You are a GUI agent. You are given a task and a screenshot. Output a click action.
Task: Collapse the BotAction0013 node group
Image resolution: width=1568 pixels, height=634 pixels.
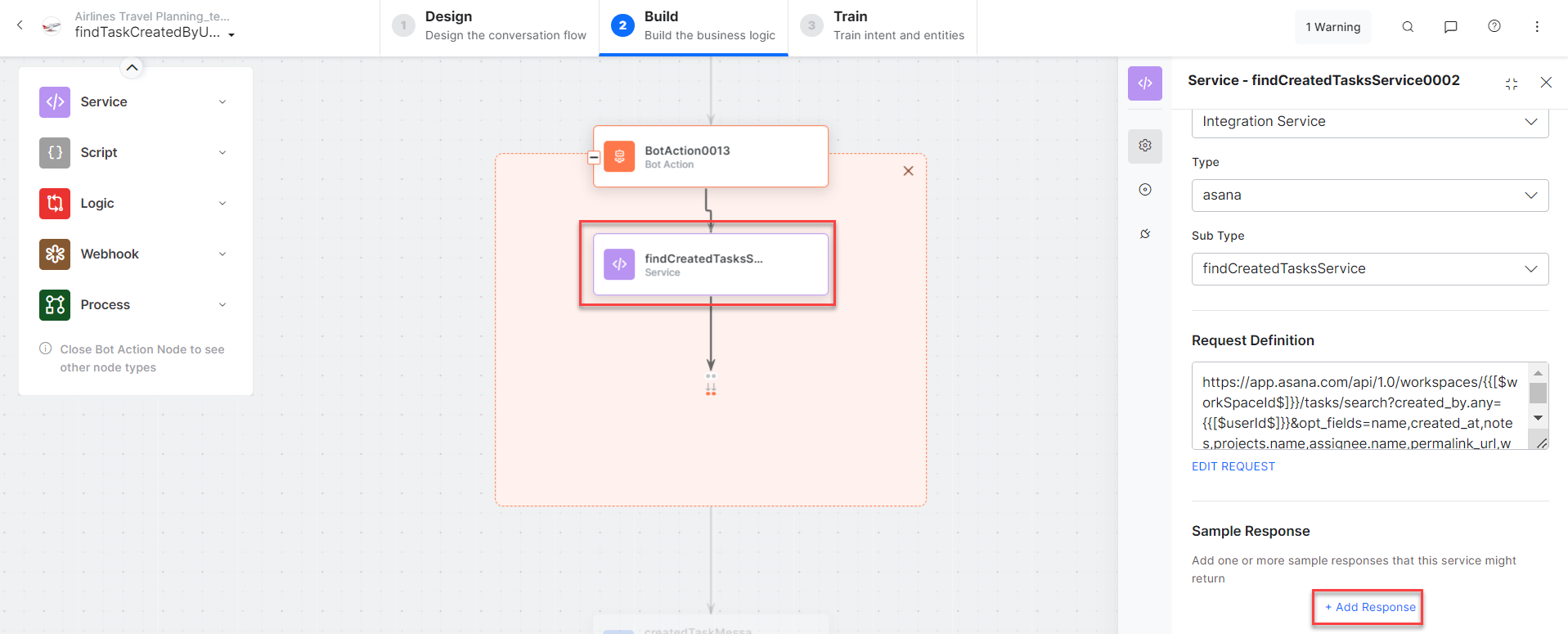coord(594,158)
